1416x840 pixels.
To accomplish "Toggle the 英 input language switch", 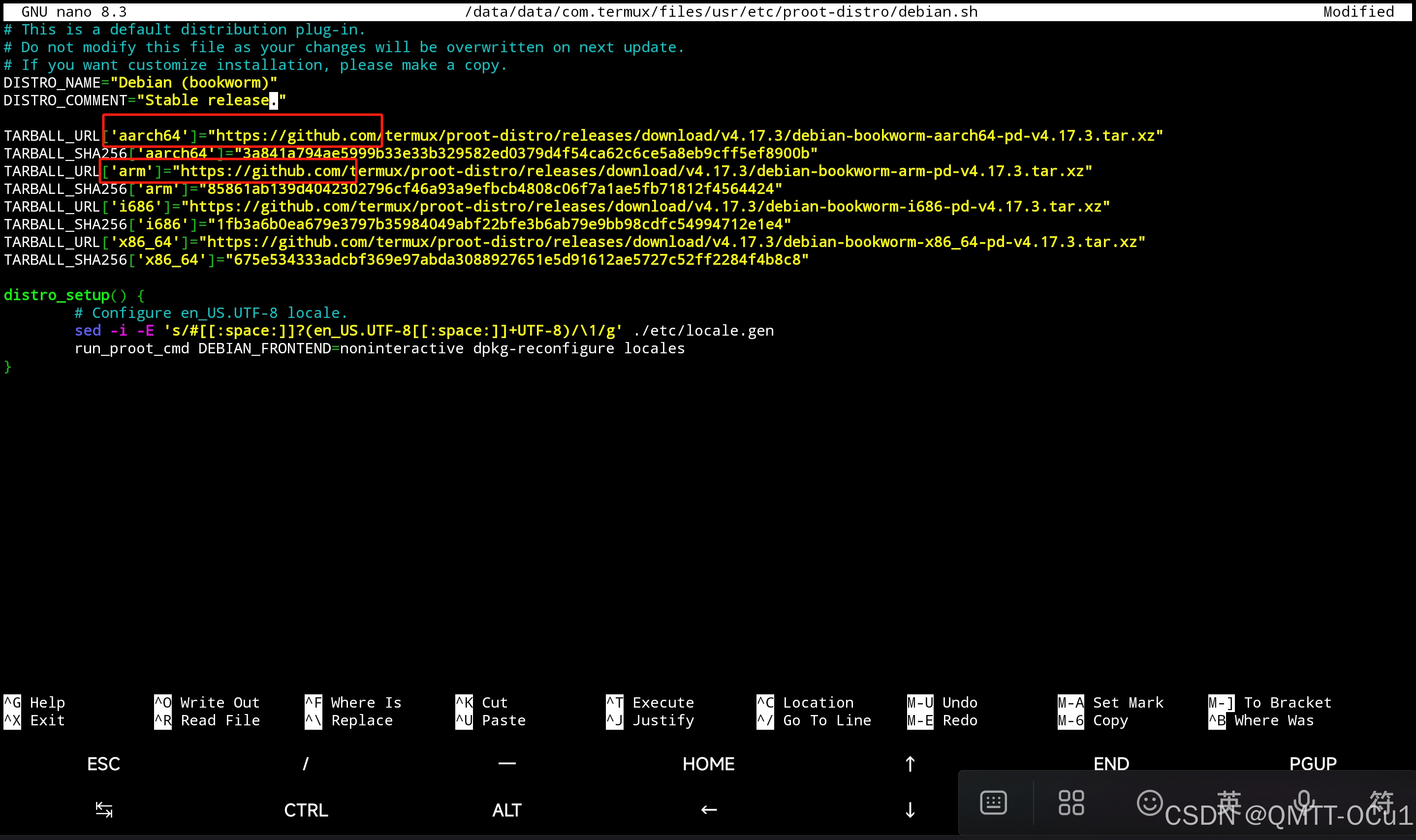I will pyautogui.click(x=1228, y=803).
